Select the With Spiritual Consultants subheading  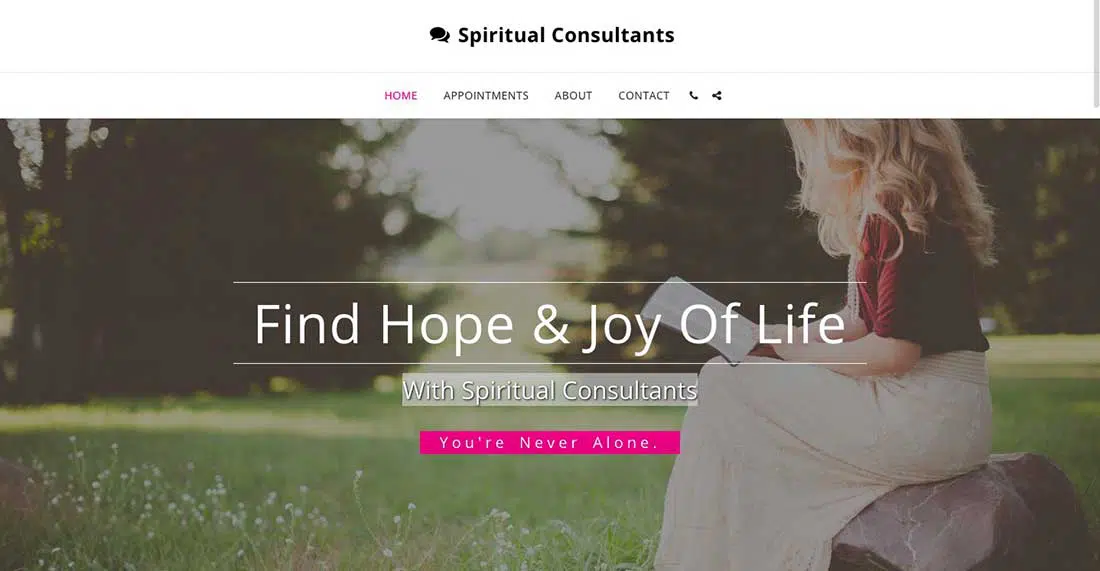click(550, 390)
